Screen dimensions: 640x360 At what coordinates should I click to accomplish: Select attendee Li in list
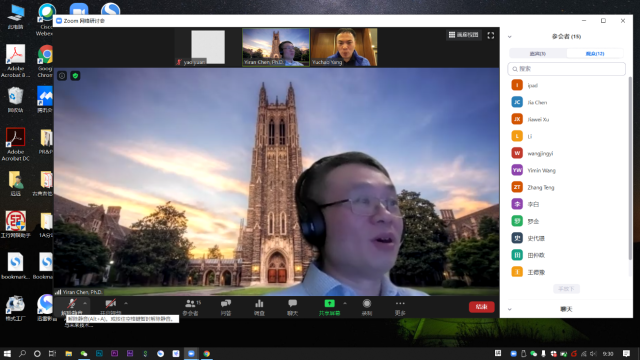coord(567,136)
